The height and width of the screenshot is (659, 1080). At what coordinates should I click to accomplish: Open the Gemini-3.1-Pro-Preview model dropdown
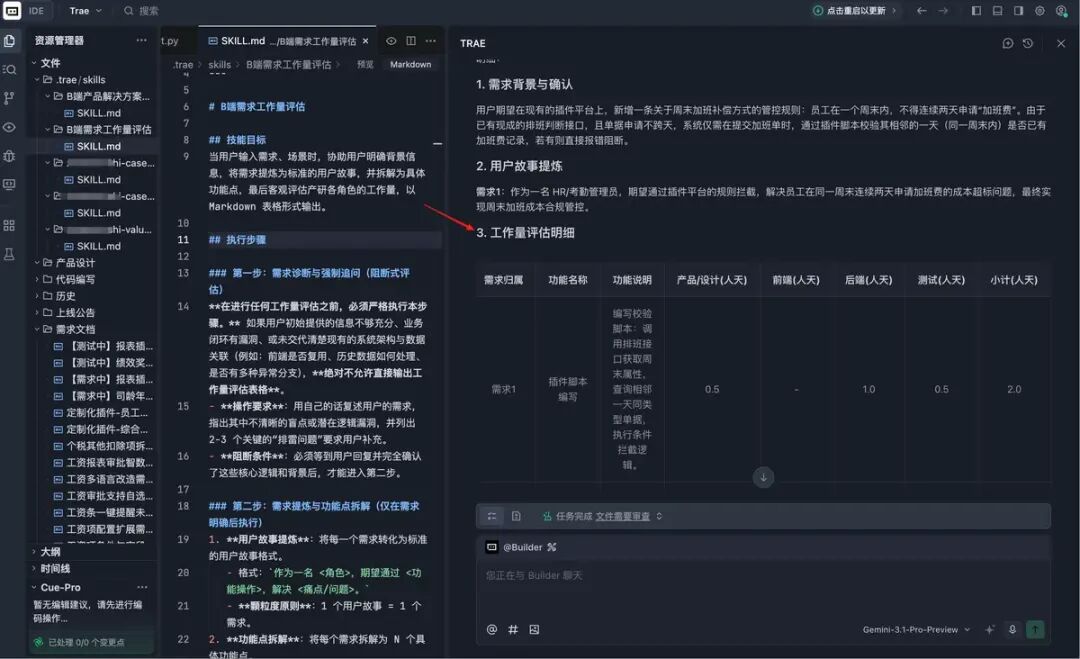point(917,630)
